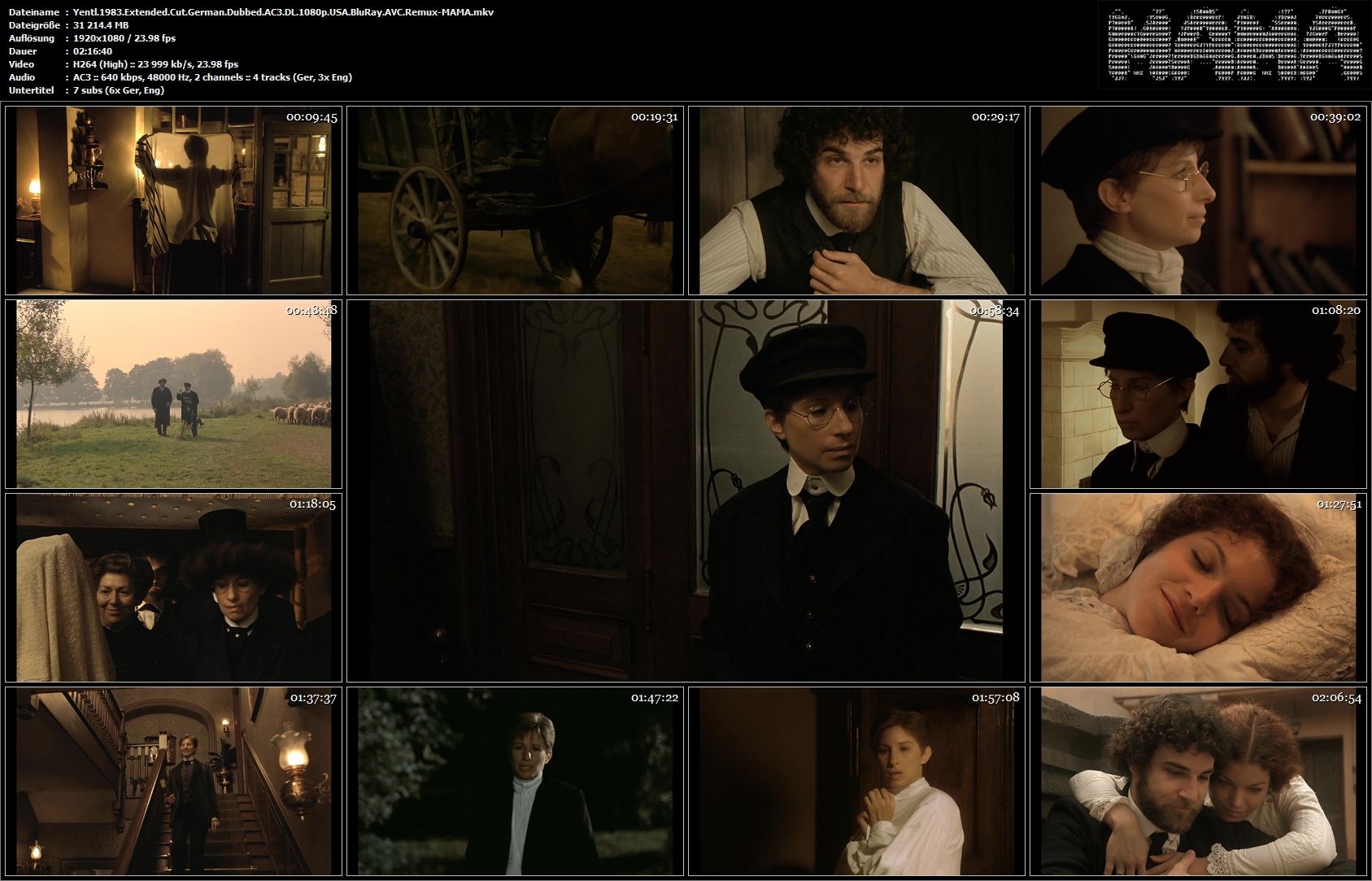Click the resolution value 1920x1080 / 23.98 fps

click(x=124, y=38)
